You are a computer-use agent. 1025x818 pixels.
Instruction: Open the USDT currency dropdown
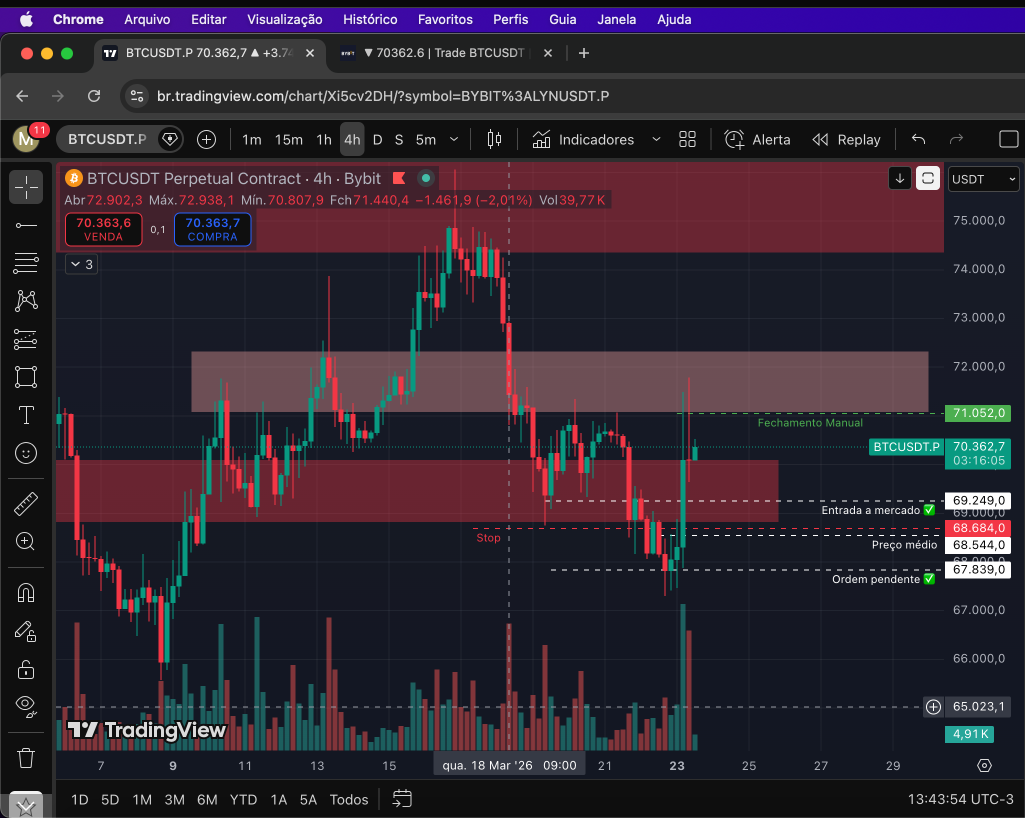coord(984,179)
